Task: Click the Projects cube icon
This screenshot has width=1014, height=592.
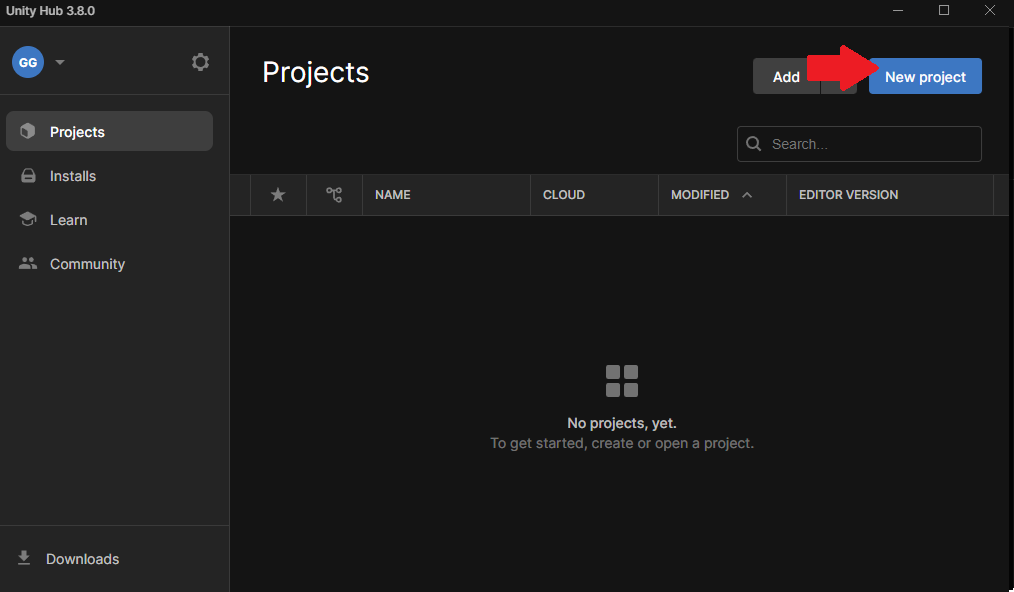Action: (x=28, y=131)
